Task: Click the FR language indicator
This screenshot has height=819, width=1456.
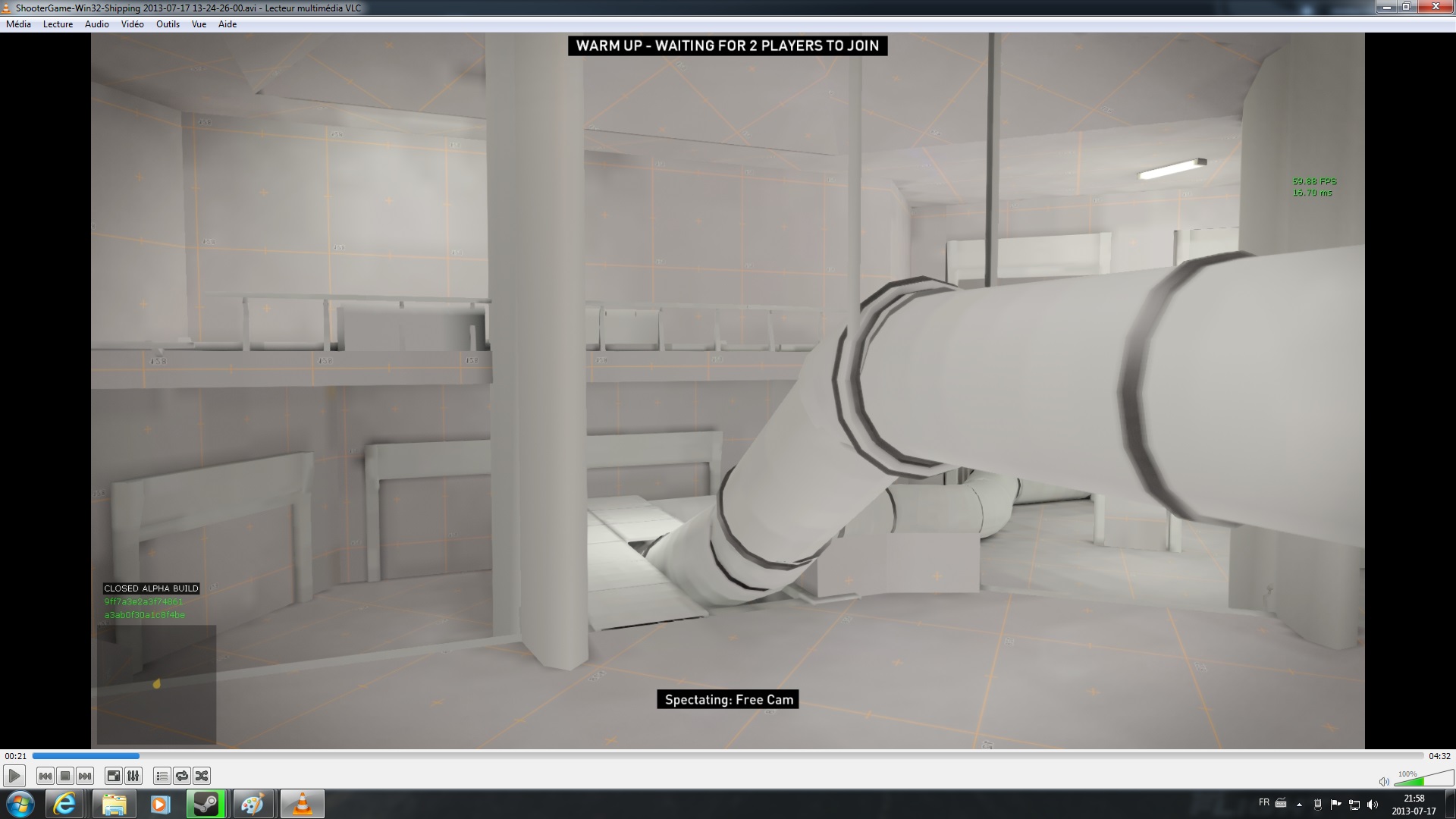Action: 1263,802
